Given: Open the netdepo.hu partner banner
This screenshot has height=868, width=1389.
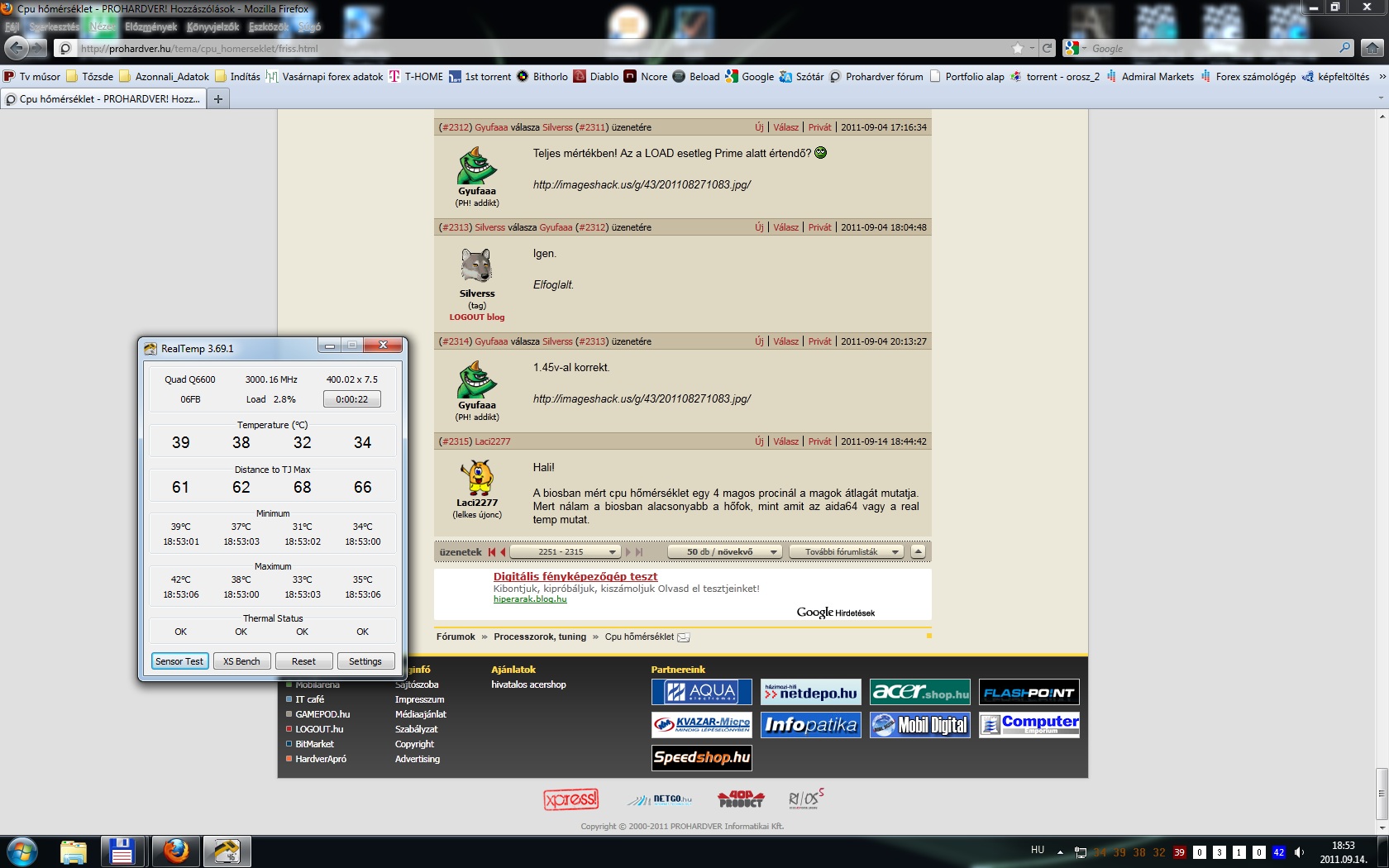Looking at the screenshot, I should (x=810, y=692).
